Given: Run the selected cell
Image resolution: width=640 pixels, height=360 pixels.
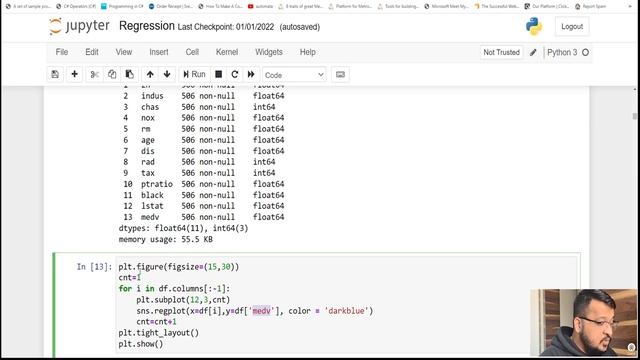Looking at the screenshot, I should pos(194,75).
